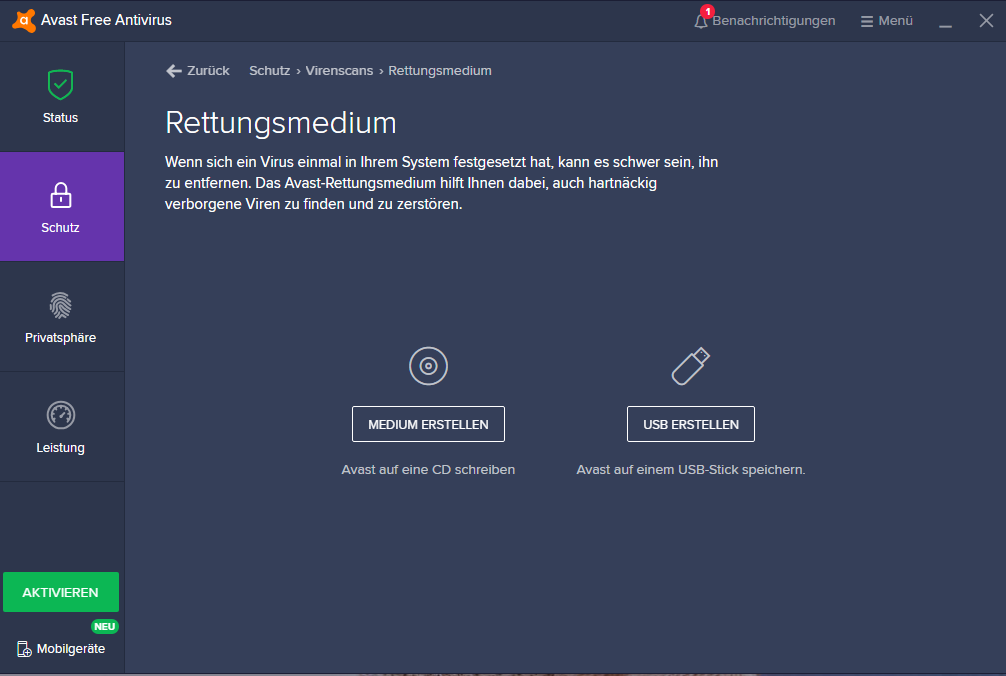
Task: Click 'Avast auf einem USB-Stick speichern.' text
Action: (690, 469)
